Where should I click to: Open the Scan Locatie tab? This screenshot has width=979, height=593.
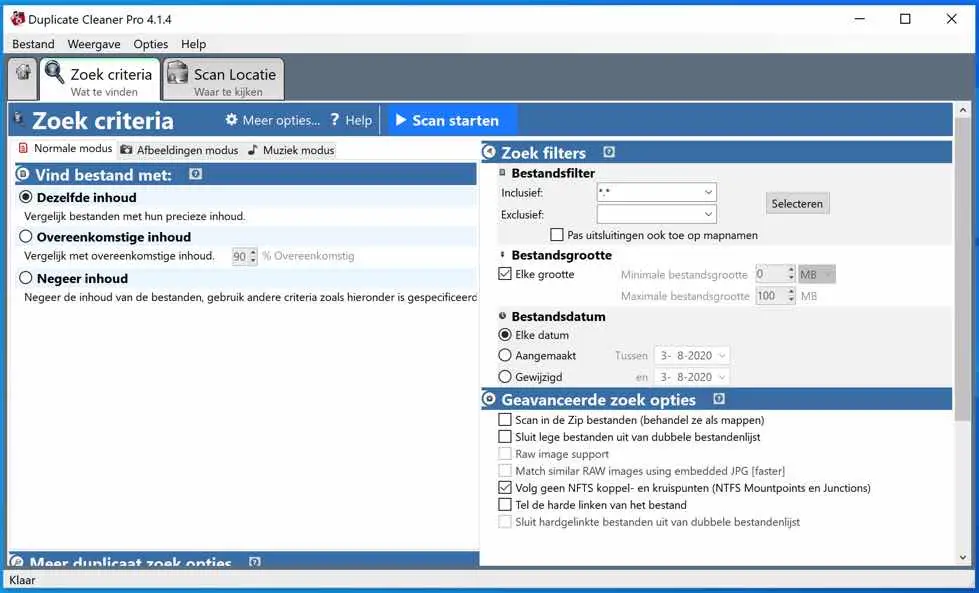[x=223, y=80]
